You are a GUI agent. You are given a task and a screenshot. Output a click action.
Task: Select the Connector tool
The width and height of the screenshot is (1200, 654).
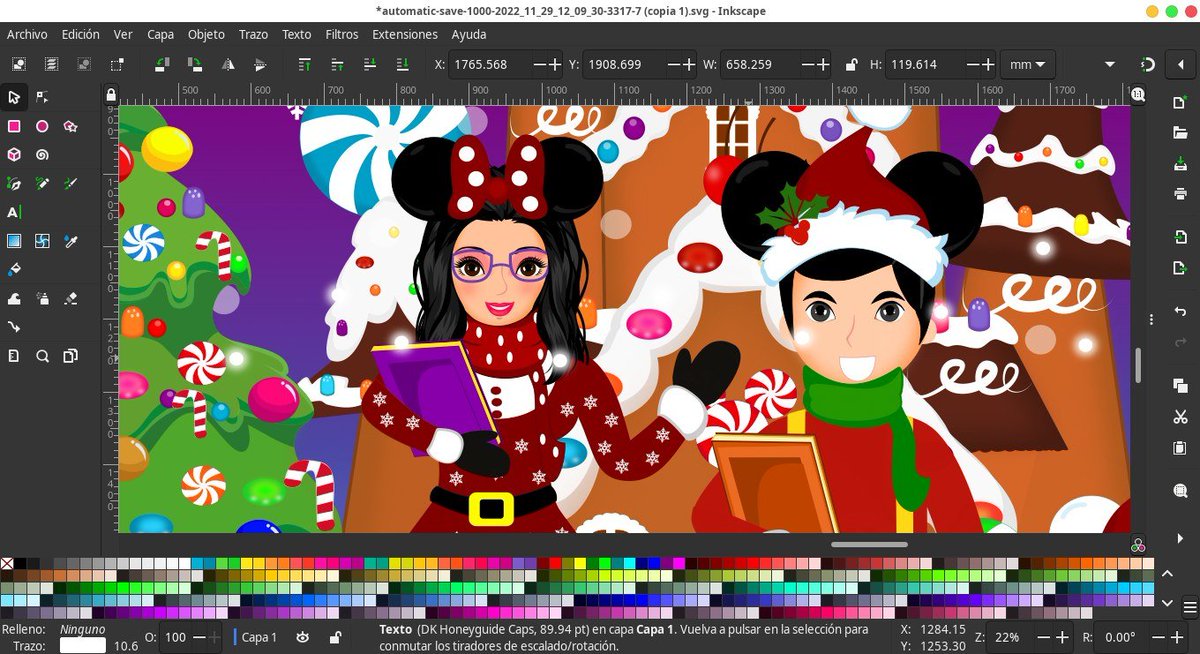coord(14,326)
